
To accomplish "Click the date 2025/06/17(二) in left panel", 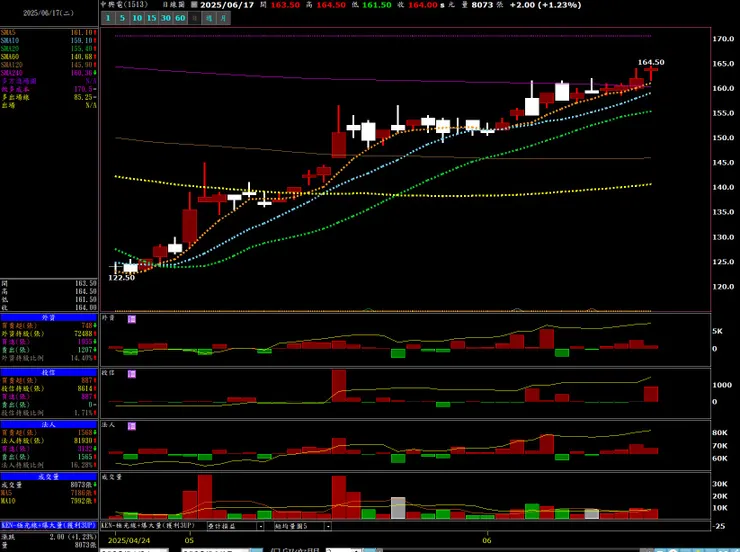I will tap(49, 13).
